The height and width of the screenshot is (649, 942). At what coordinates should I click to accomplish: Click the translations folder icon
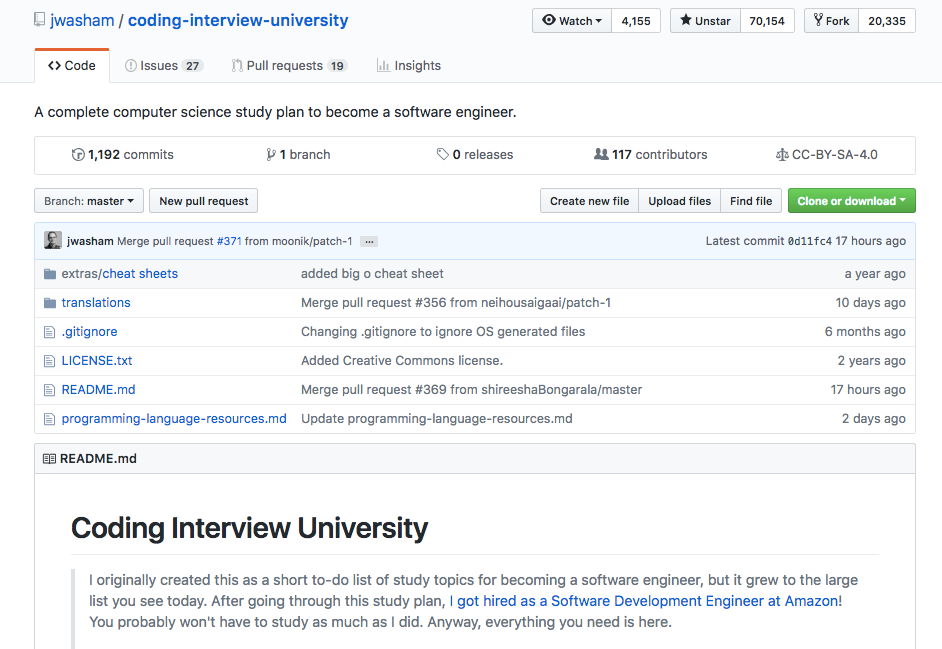click(50, 303)
